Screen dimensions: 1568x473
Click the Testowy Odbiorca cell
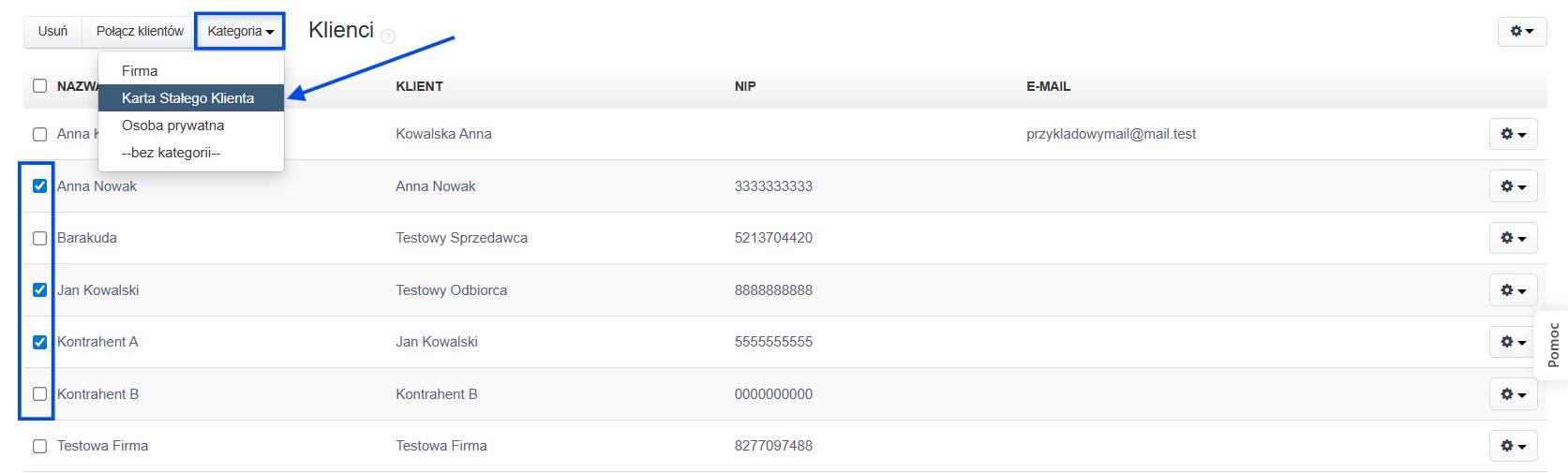pyautogui.click(x=451, y=290)
